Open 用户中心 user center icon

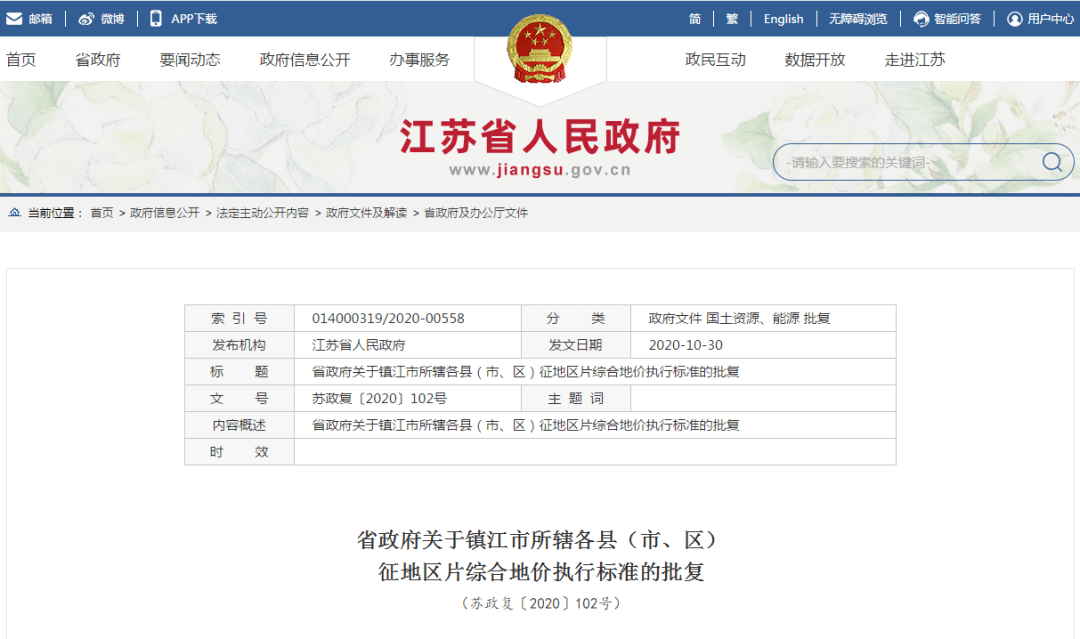(x=1013, y=17)
